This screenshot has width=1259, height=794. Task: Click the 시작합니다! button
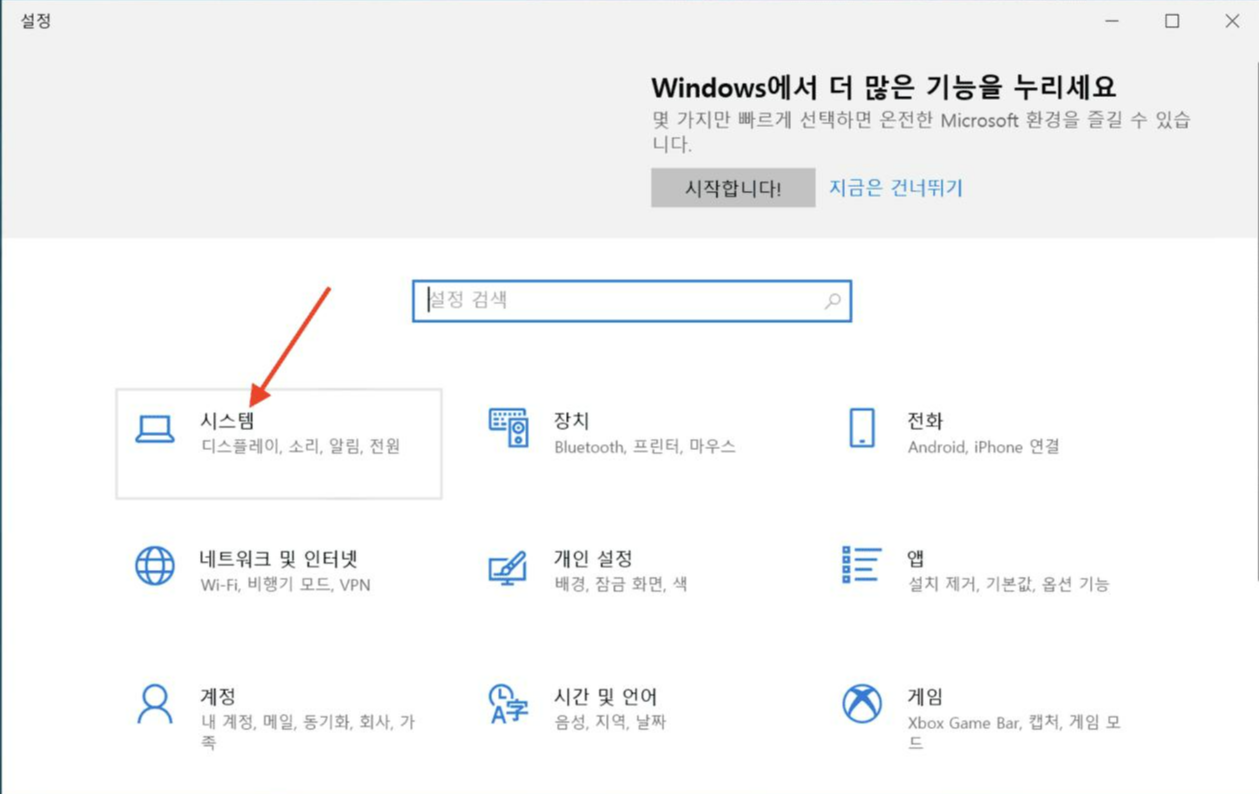(733, 187)
